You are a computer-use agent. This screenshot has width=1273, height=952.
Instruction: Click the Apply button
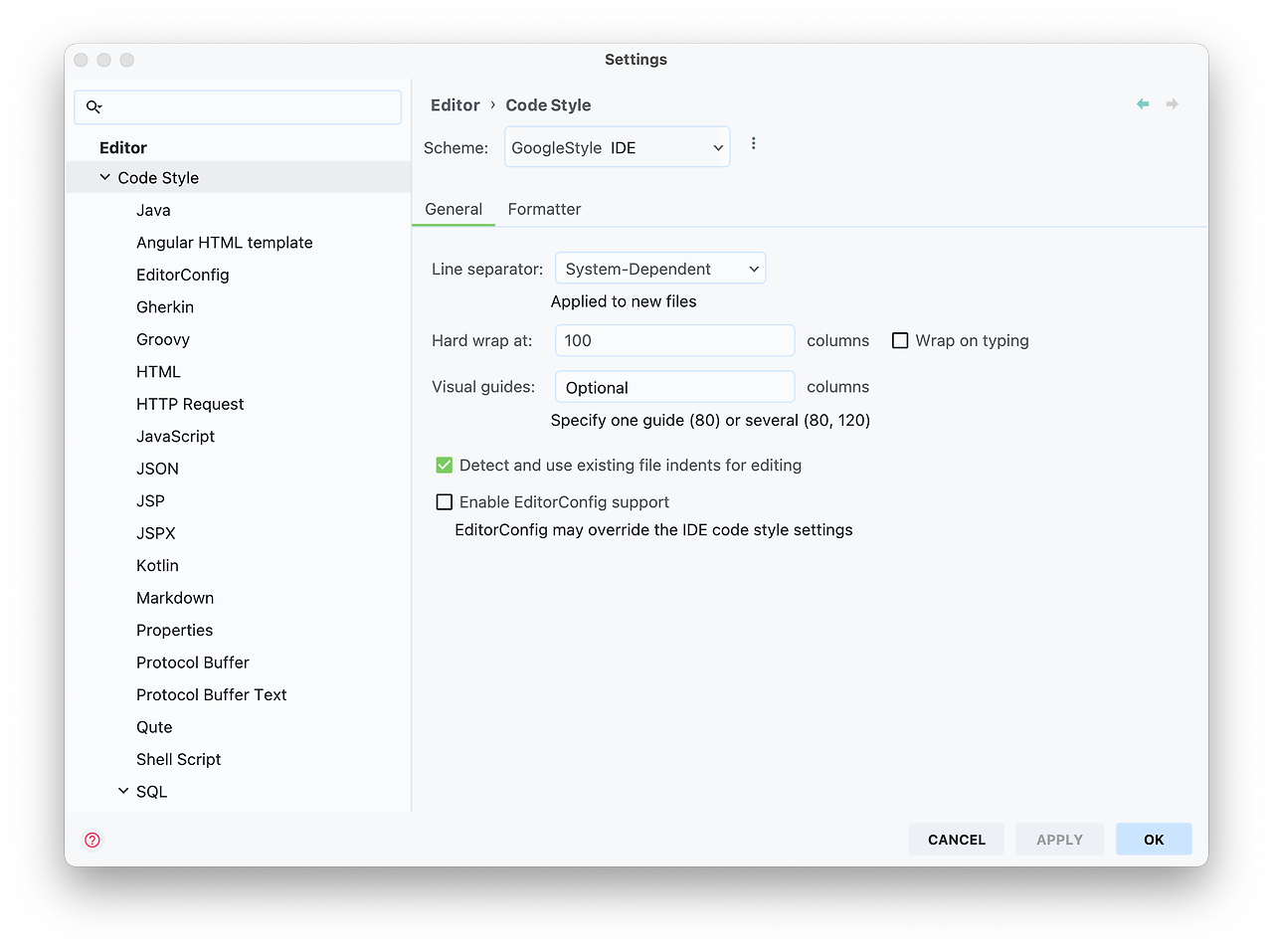[x=1060, y=840]
